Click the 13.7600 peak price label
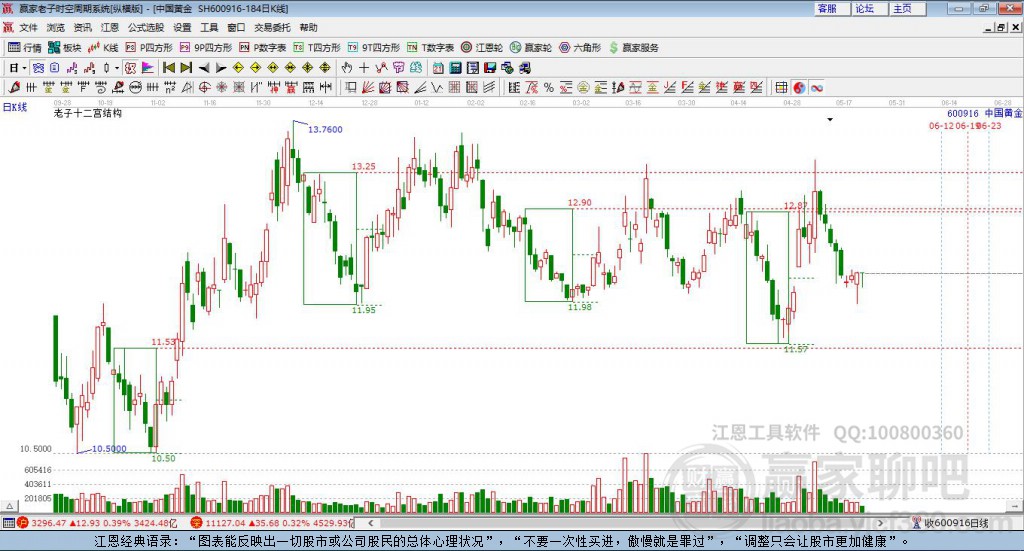Viewport: 1024px width, 551px height. point(325,129)
